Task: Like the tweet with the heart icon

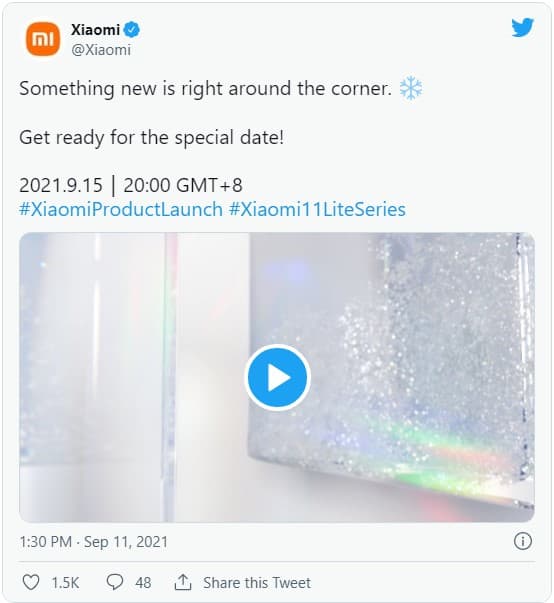Action: tap(31, 582)
